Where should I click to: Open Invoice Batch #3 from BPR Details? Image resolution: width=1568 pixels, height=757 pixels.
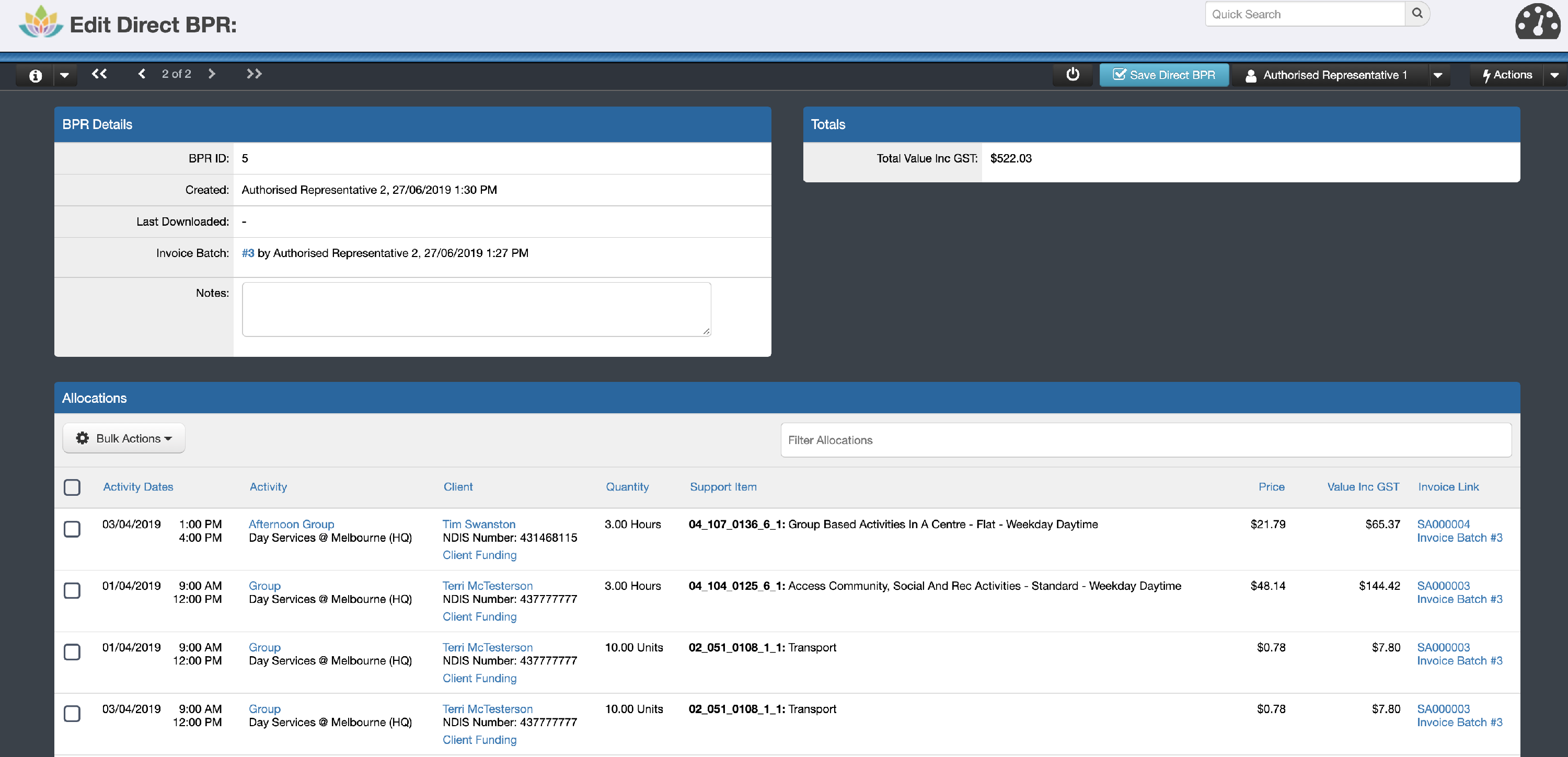[248, 252]
